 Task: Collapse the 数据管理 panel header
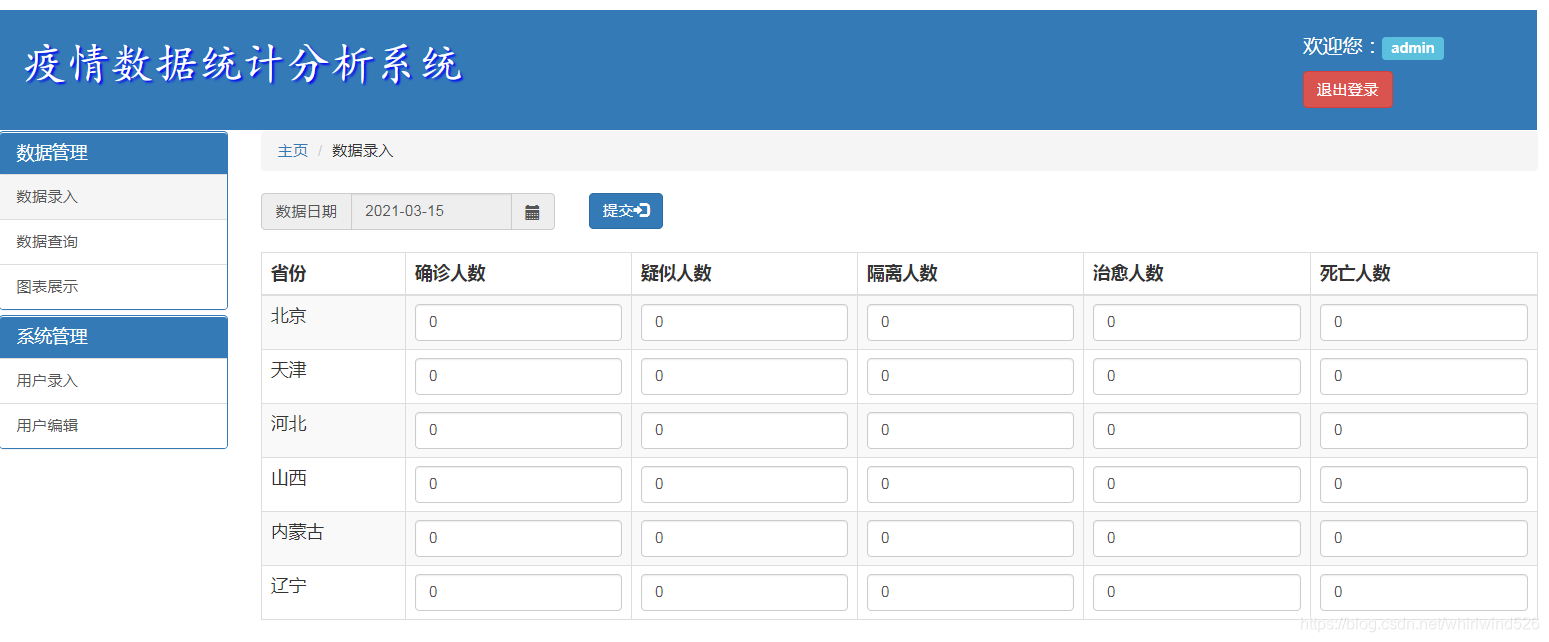point(114,153)
